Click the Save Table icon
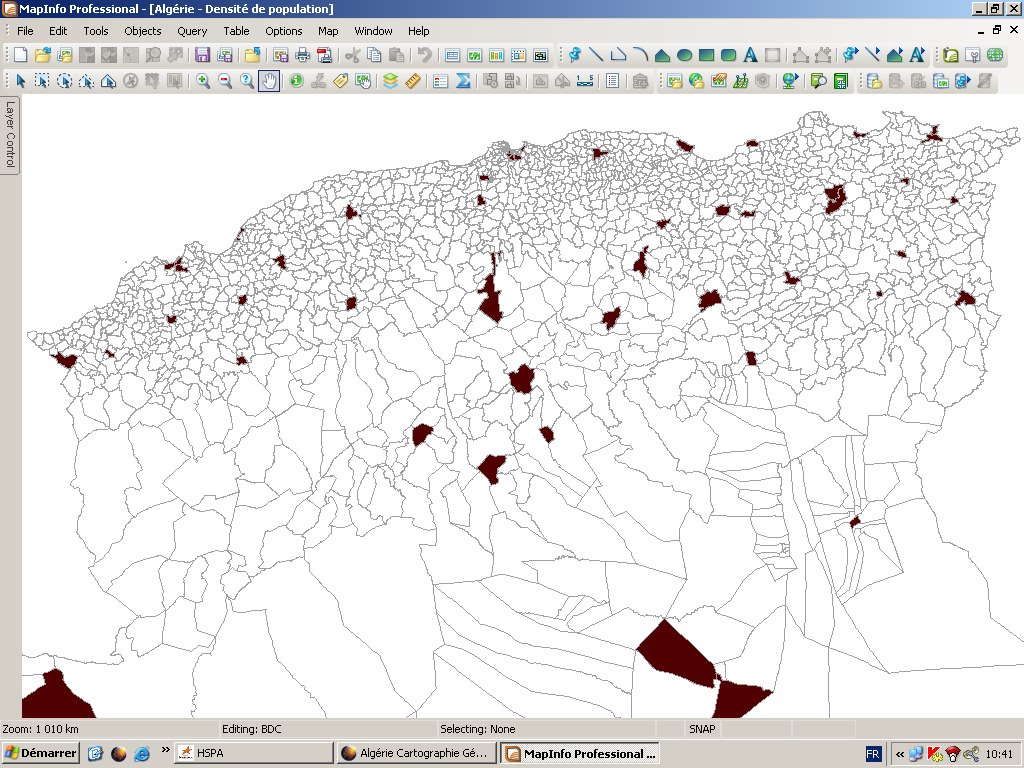Viewport: 1024px width, 768px height. click(203, 55)
